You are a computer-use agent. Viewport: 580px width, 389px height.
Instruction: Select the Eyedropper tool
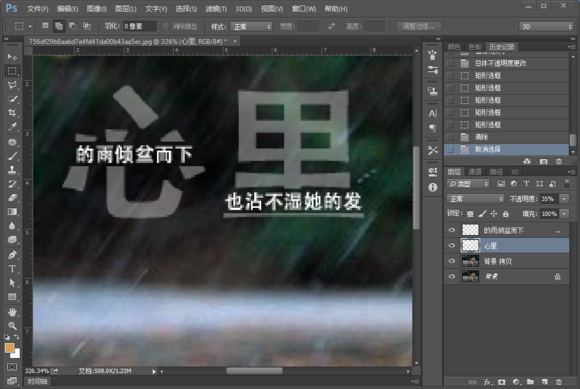click(x=12, y=127)
